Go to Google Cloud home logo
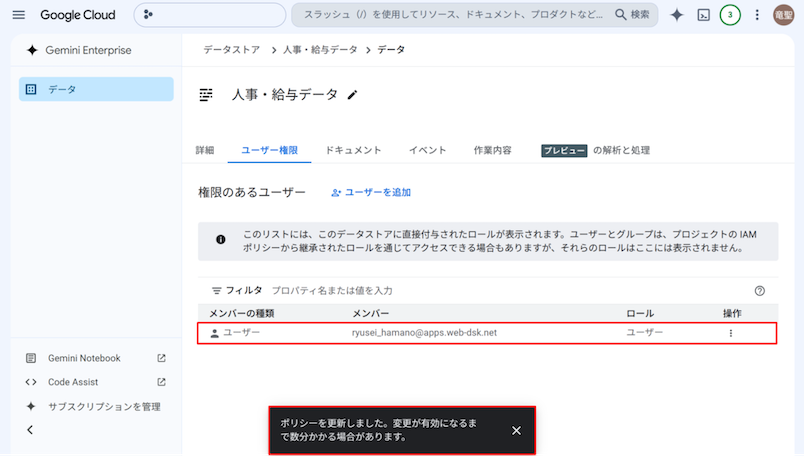Image resolution: width=804 pixels, height=456 pixels. click(78, 15)
